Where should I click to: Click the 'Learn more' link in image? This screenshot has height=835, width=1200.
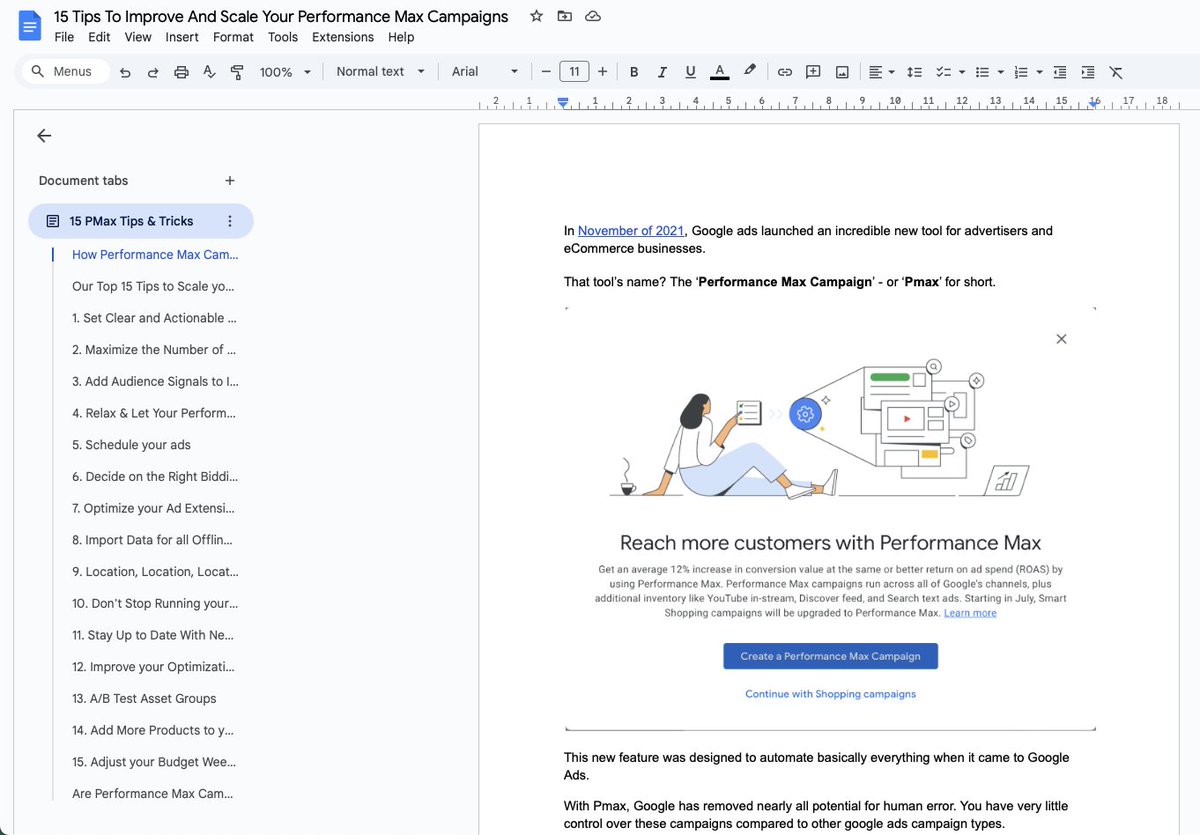click(970, 613)
